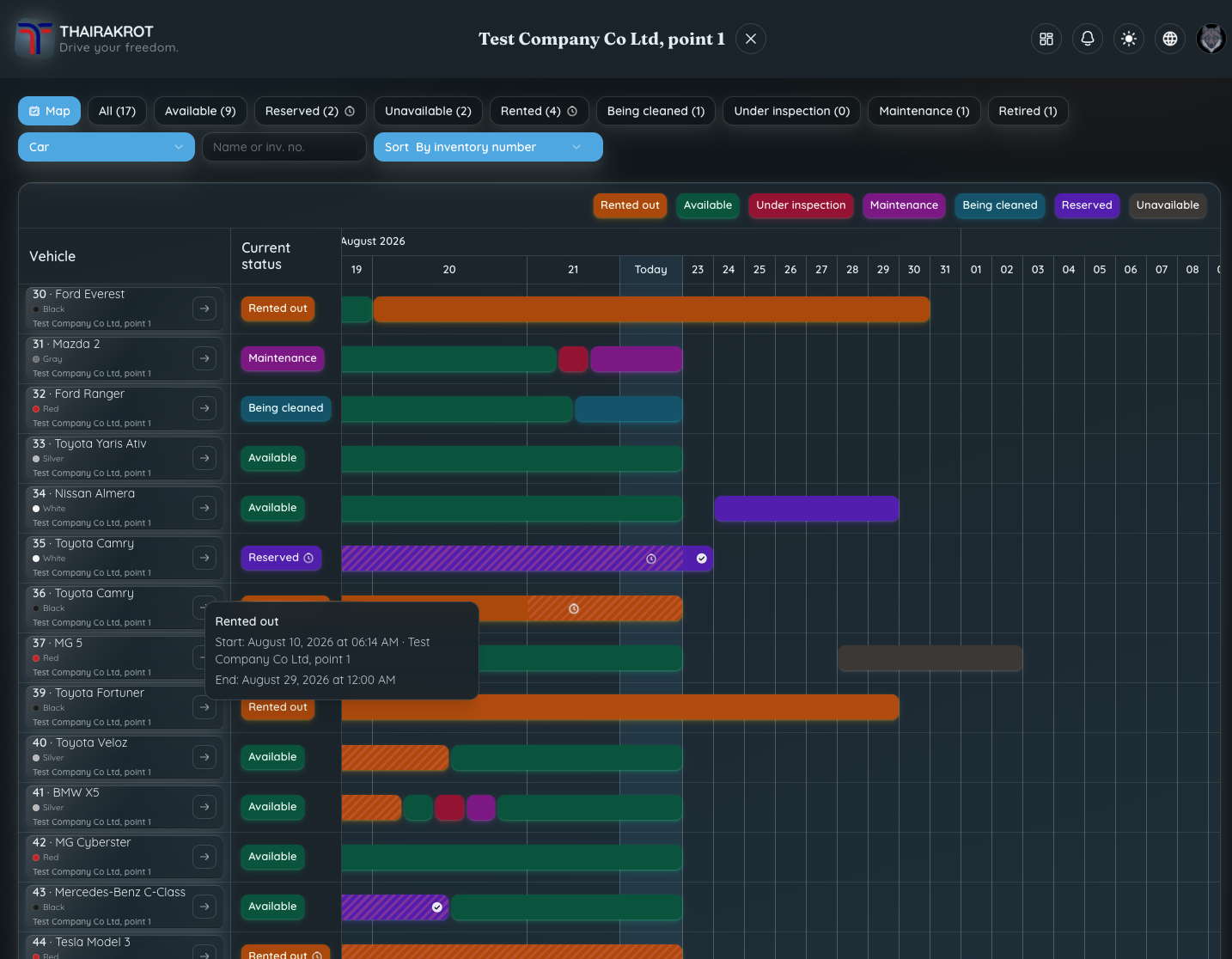Open Sort by inventory number dropdown

[488, 147]
